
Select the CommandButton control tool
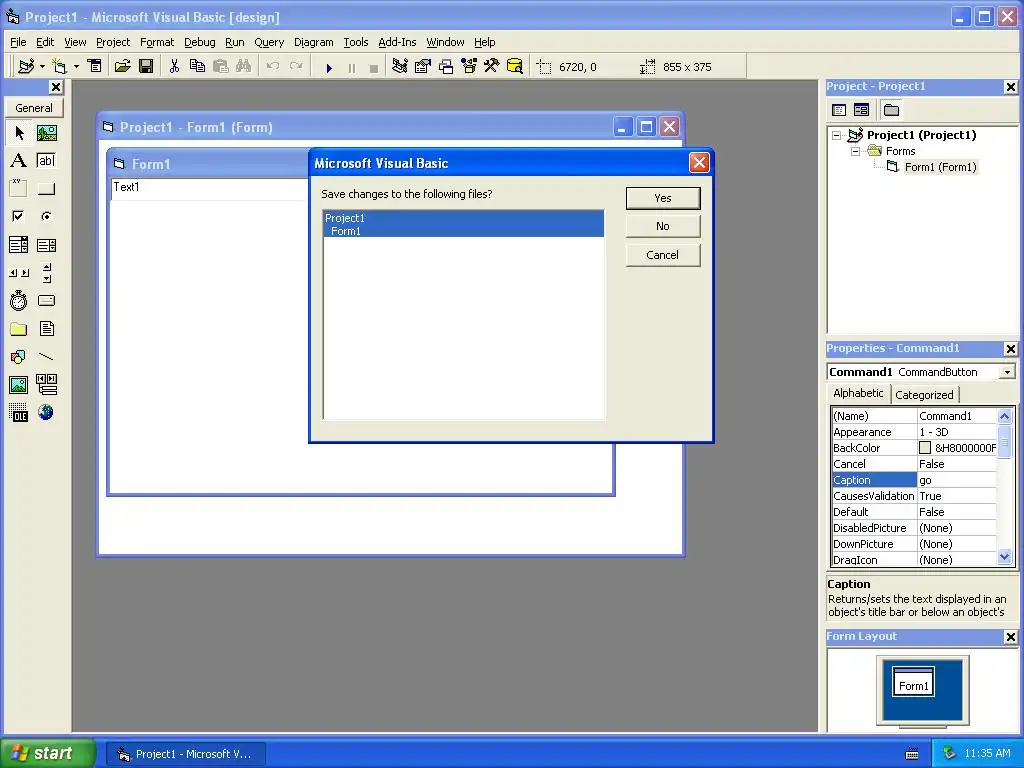(x=46, y=189)
